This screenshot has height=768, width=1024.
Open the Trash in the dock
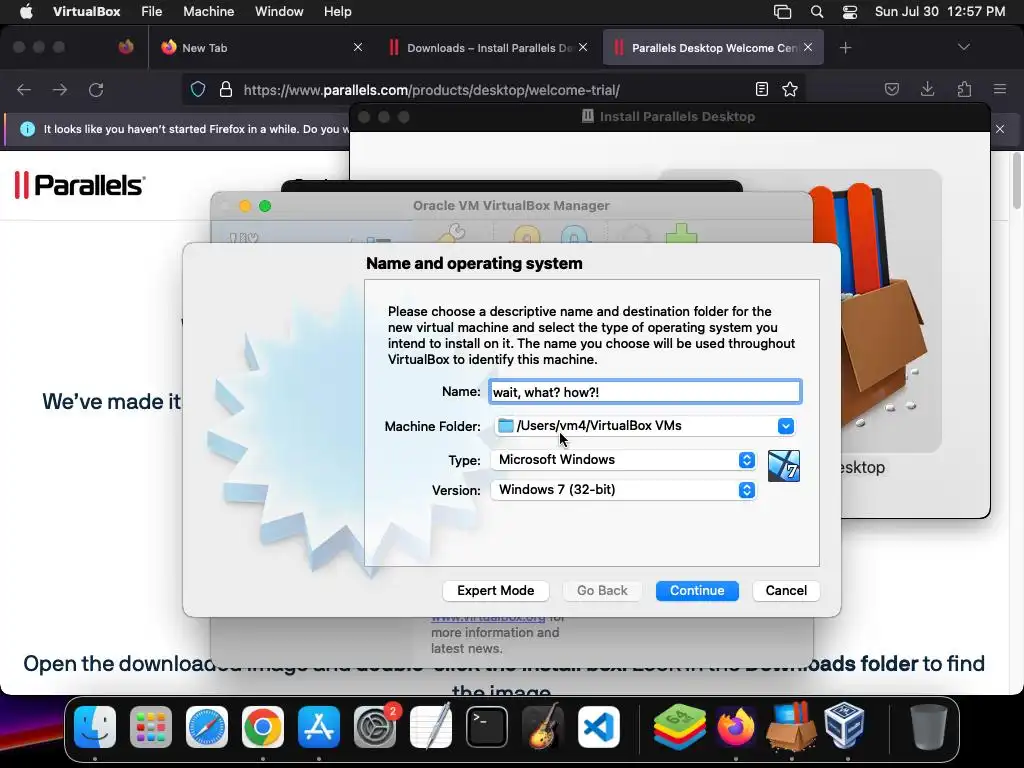929,727
